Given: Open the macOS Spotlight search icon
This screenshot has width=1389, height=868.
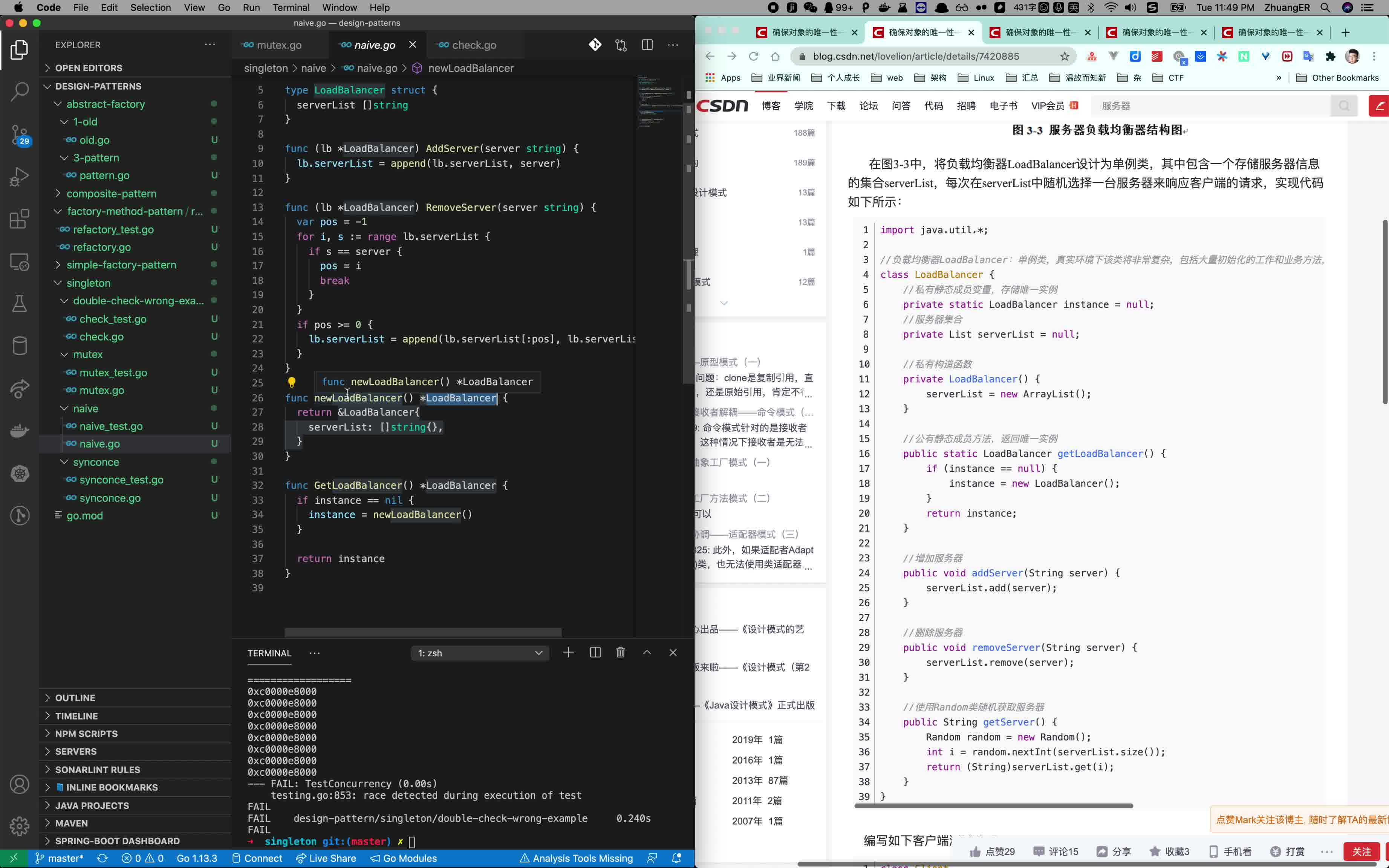Looking at the screenshot, I should tap(1325, 8).
